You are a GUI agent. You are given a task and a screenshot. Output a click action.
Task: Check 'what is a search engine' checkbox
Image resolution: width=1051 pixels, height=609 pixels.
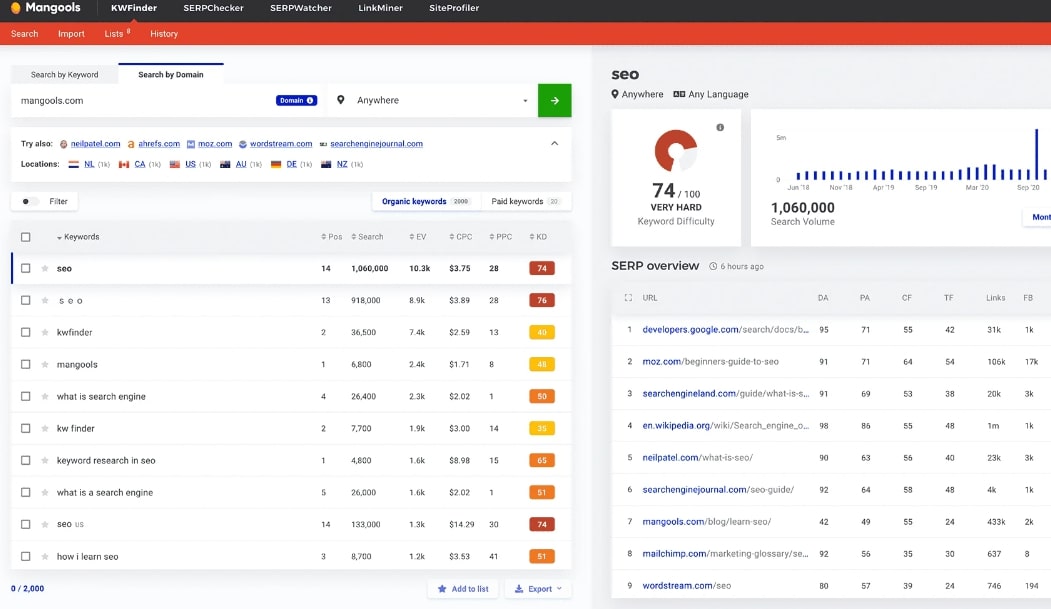[25, 492]
